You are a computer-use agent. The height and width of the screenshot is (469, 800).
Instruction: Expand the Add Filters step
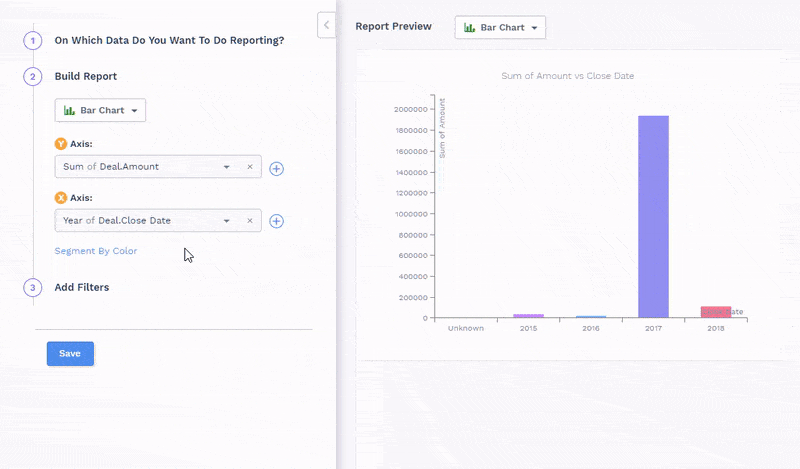tap(81, 287)
